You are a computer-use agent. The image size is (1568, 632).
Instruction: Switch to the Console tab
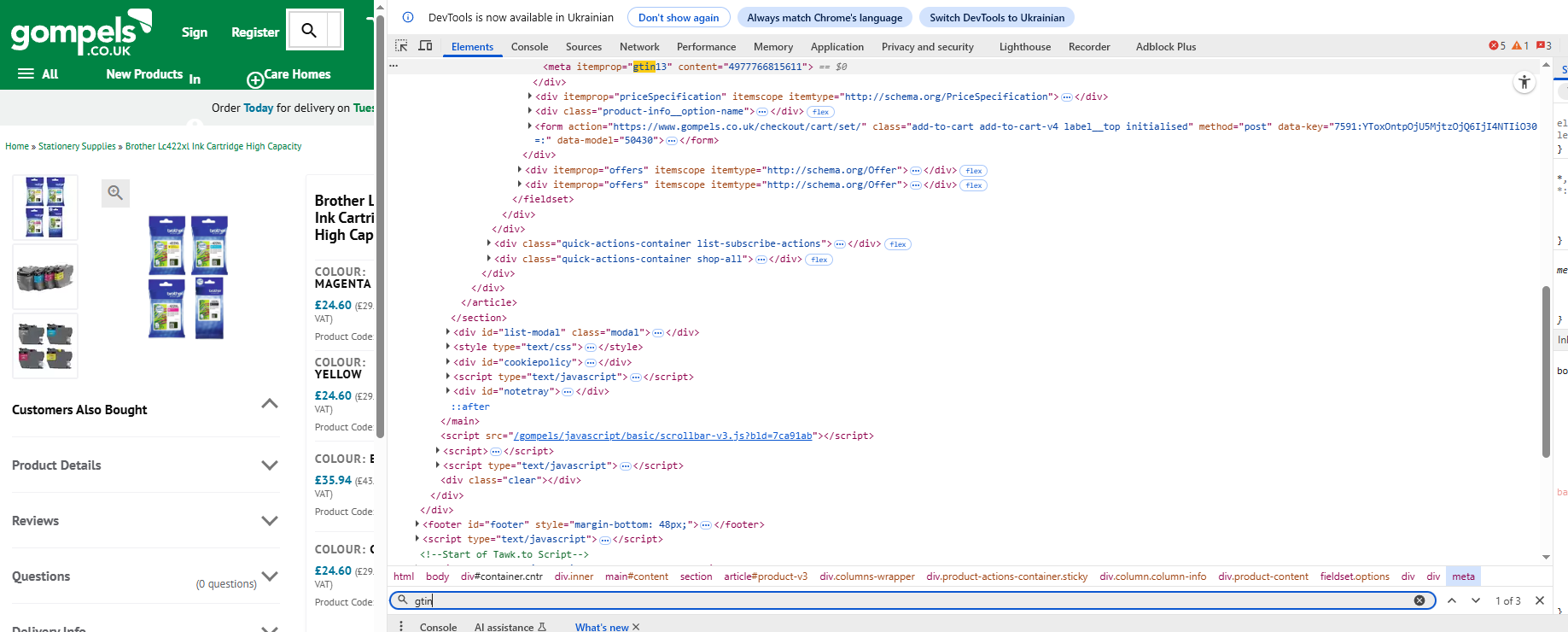click(529, 47)
